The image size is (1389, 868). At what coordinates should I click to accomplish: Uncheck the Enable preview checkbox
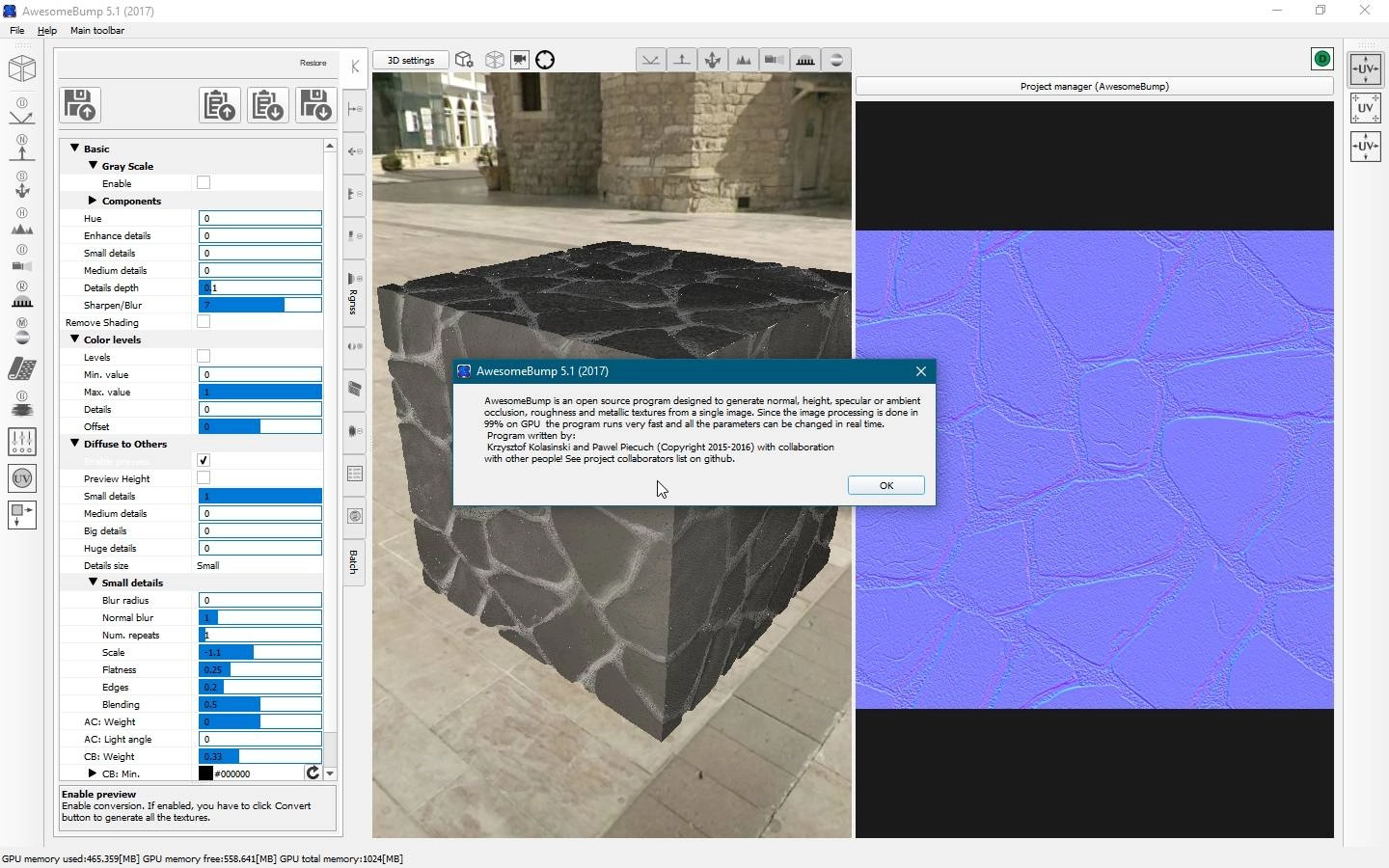tap(204, 460)
